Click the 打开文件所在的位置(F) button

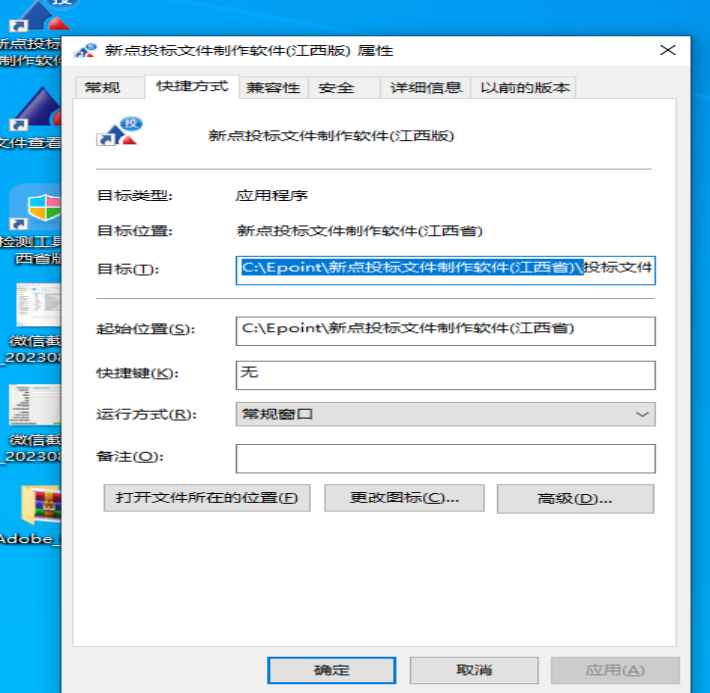207,498
